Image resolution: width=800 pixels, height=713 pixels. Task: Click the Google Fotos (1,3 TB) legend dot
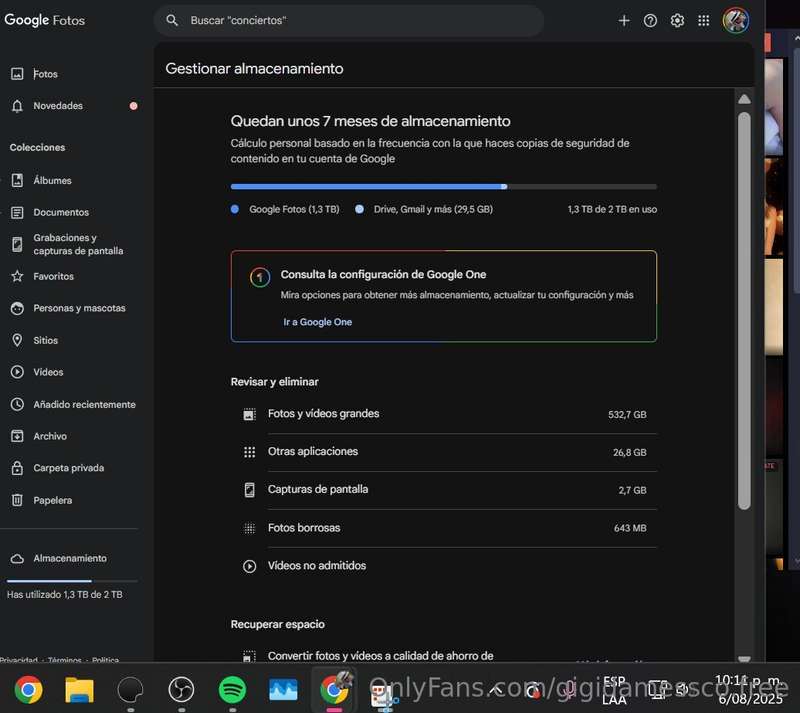click(235, 209)
